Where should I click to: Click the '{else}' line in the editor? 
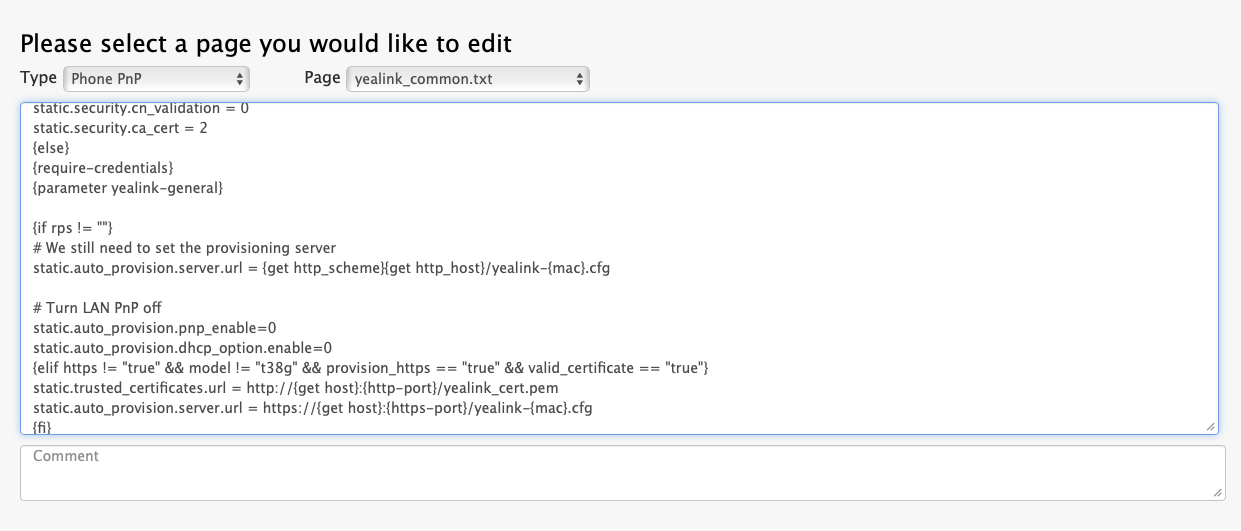pos(51,148)
